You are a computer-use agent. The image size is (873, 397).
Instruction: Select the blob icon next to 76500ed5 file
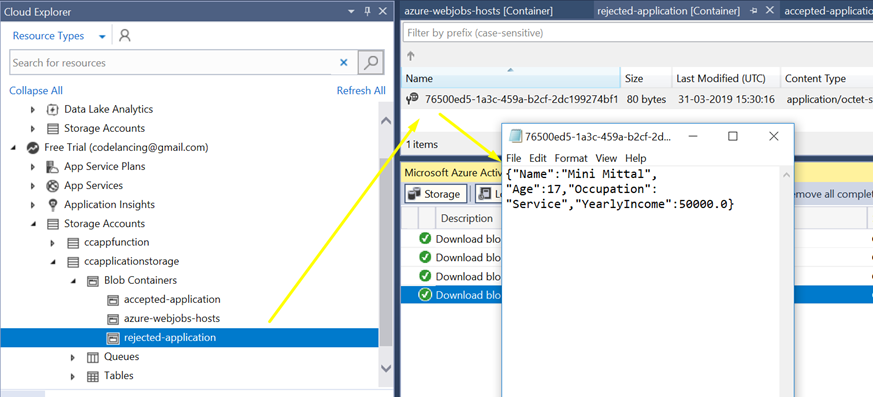[413, 99]
